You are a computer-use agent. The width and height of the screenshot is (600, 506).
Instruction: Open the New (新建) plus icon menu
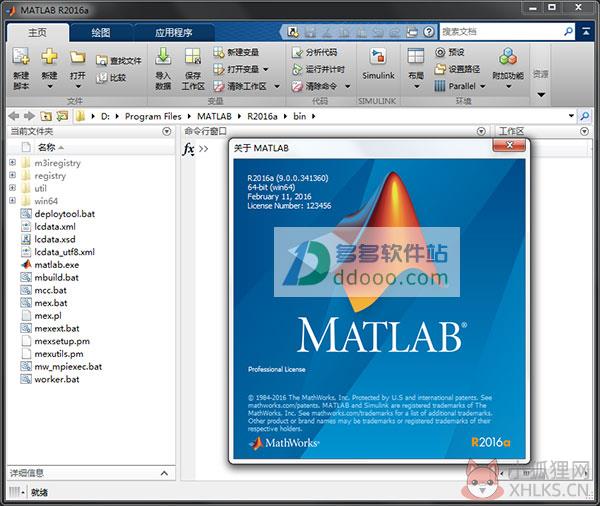49,56
